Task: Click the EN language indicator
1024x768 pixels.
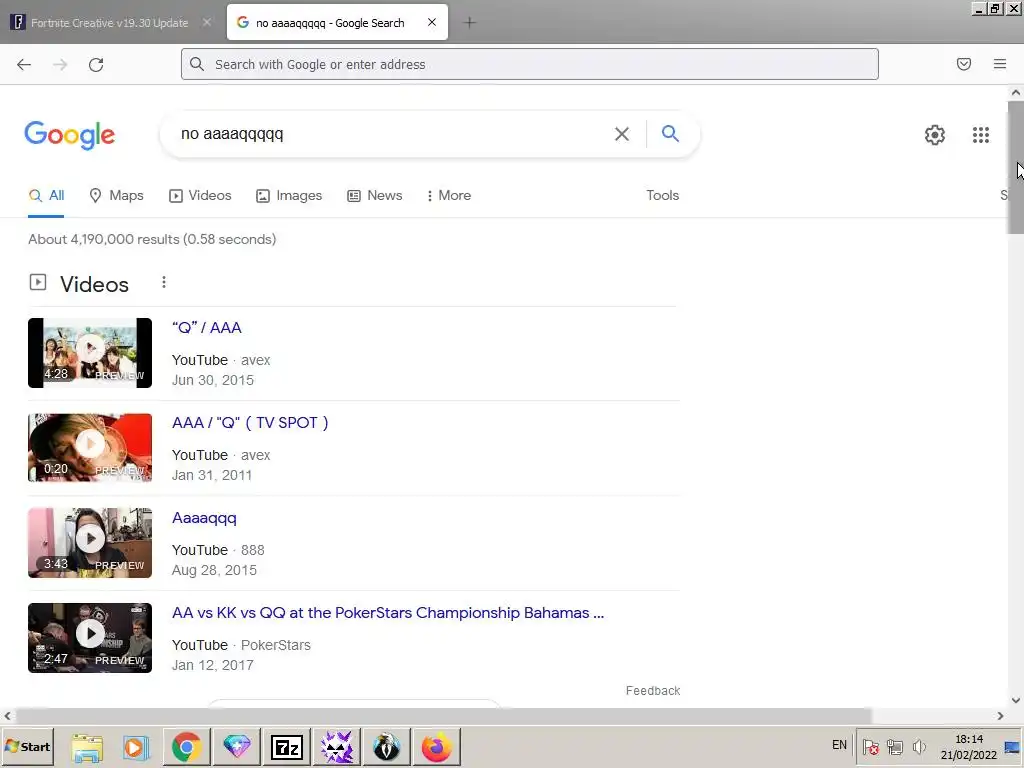Action: [839, 745]
